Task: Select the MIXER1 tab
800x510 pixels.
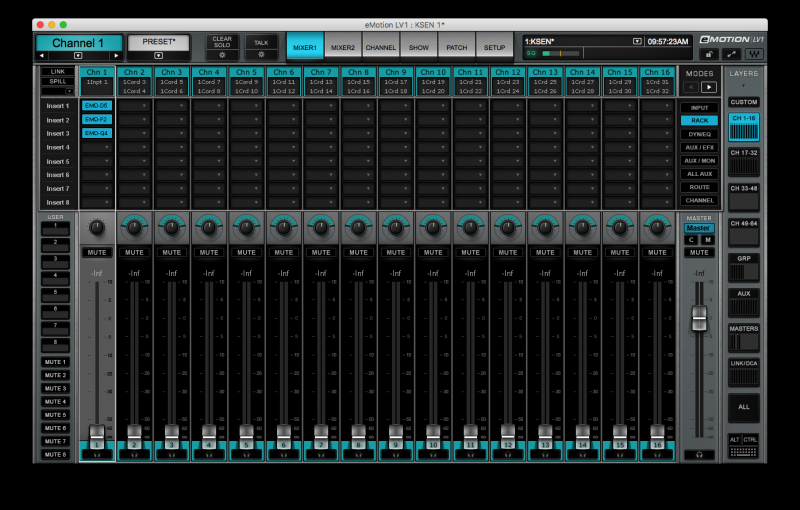Action: [x=305, y=47]
